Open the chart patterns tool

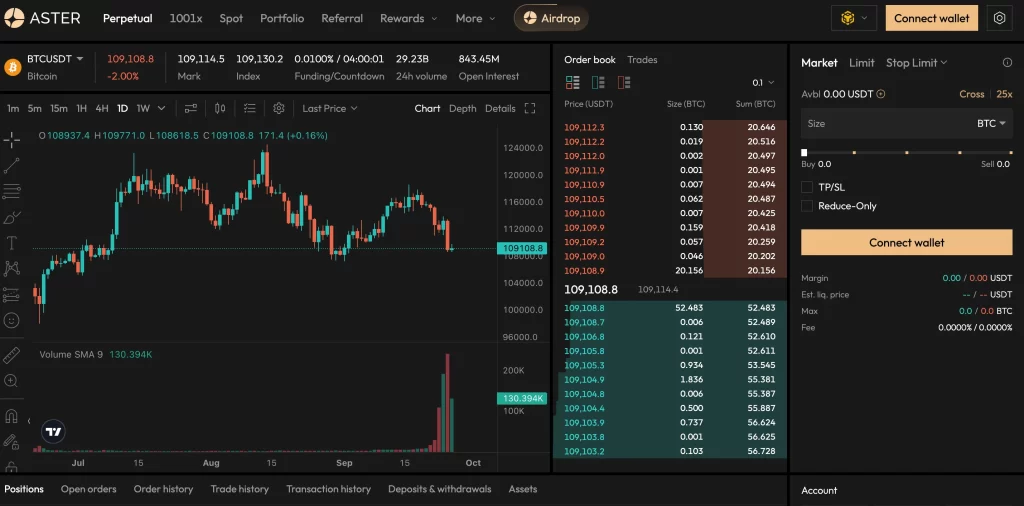(x=11, y=268)
